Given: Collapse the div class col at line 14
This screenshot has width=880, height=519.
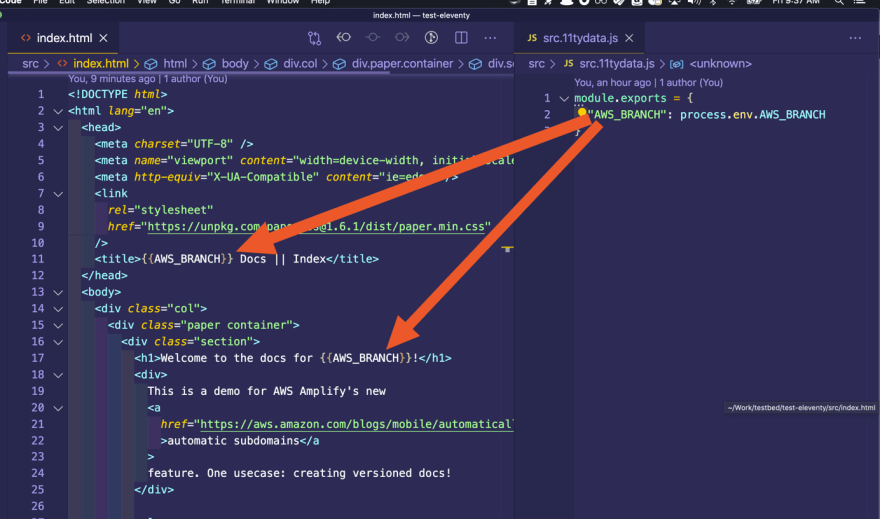Looking at the screenshot, I should [58, 309].
